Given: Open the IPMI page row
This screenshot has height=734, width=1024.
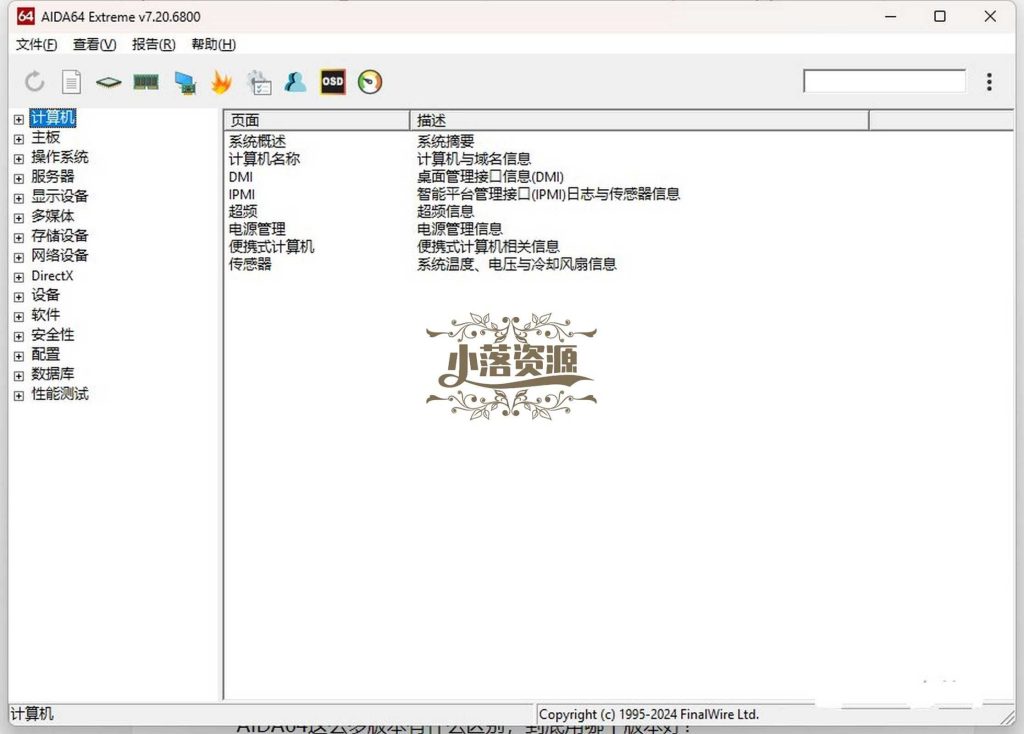Looking at the screenshot, I should click(242, 195).
